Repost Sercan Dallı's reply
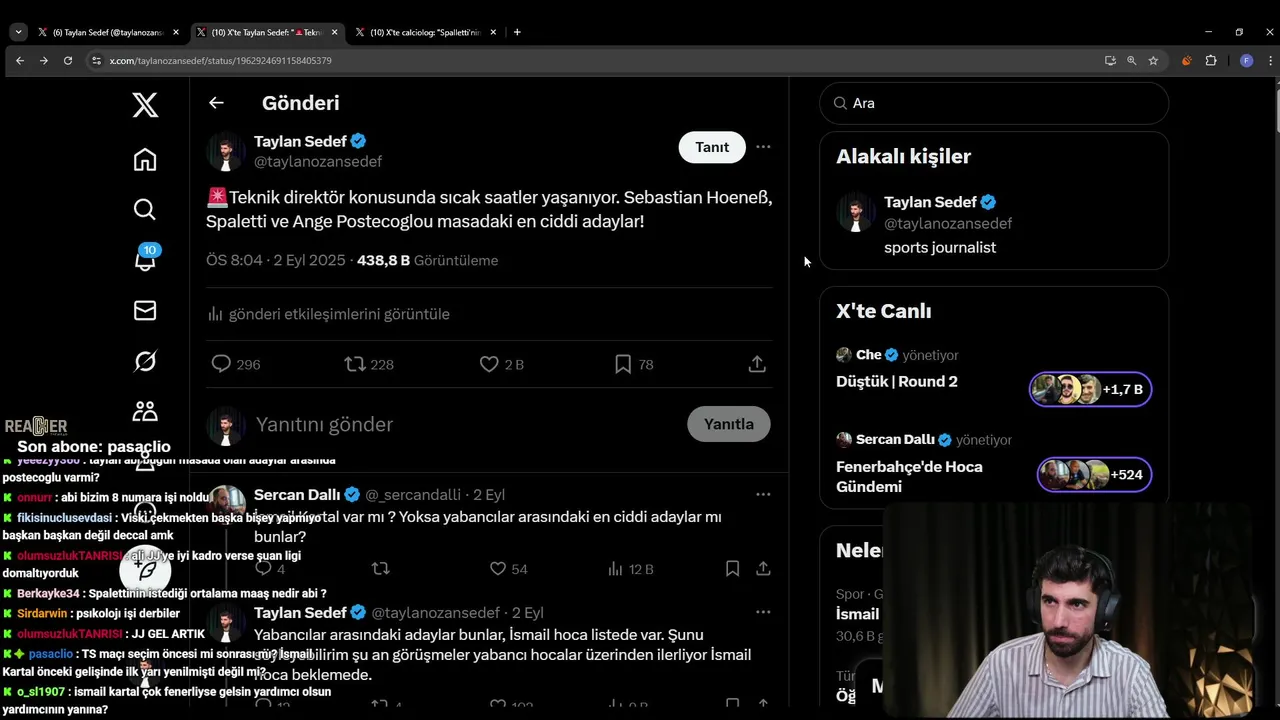 coord(380,569)
